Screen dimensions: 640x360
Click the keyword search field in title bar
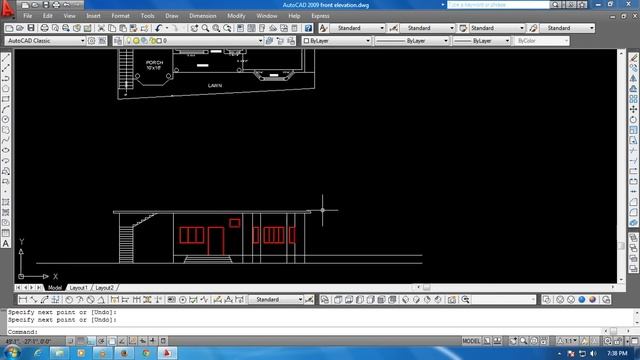[498, 4]
